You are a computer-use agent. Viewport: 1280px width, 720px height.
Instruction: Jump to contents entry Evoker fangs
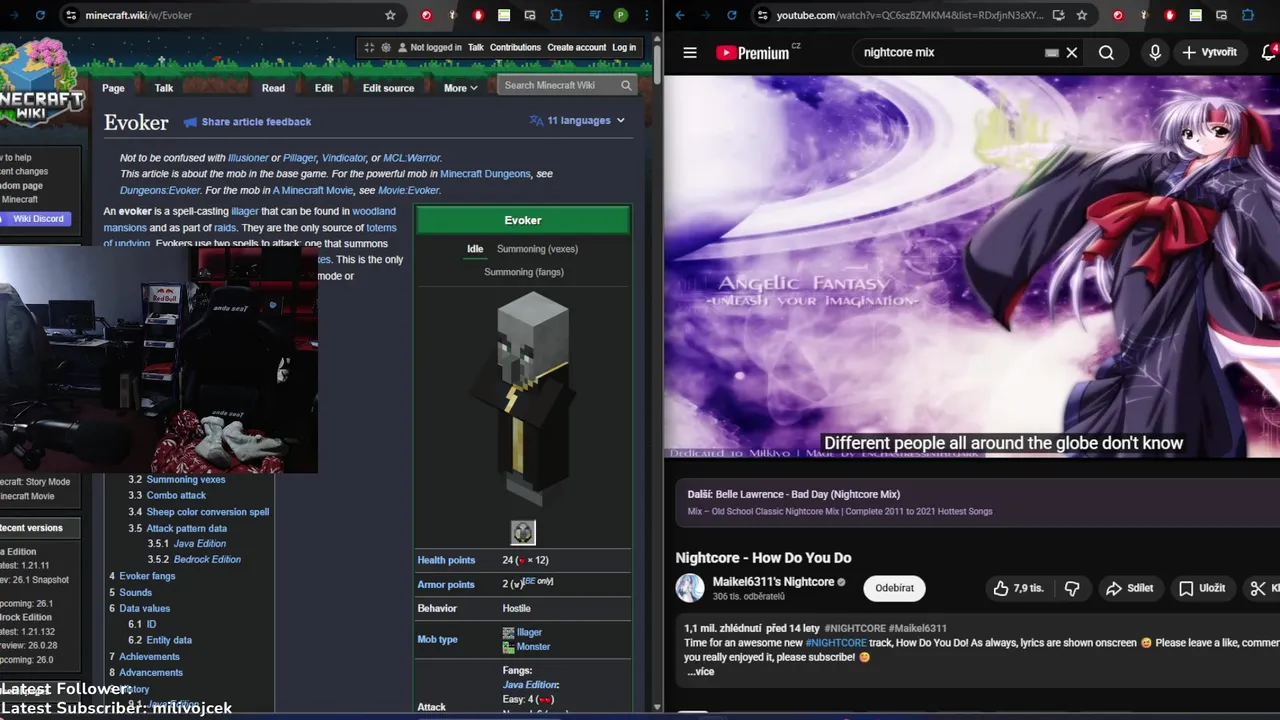click(x=147, y=576)
